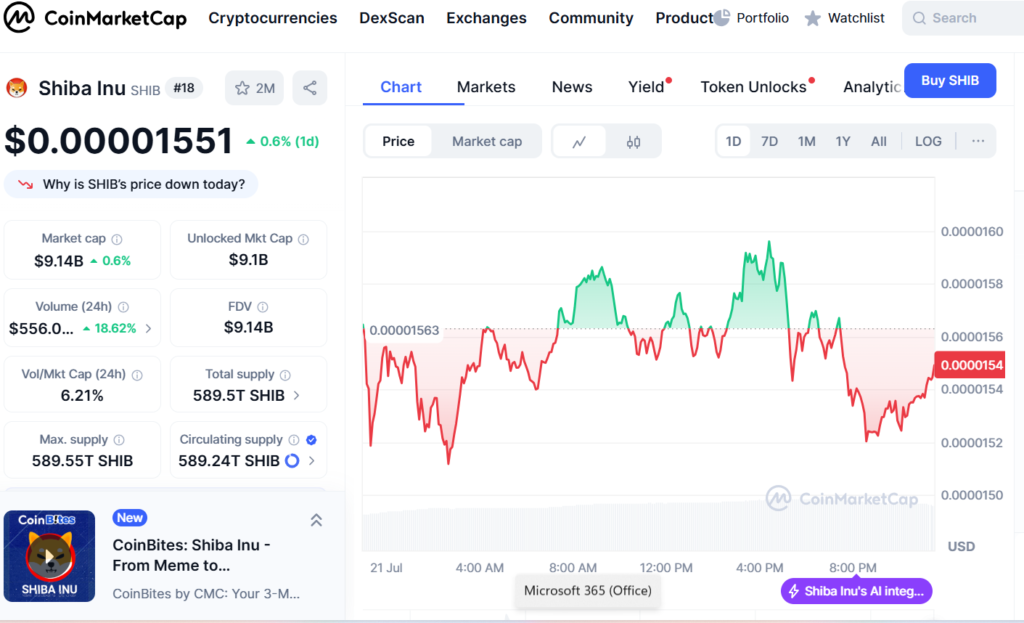
Task: Open the Cryptocurrencies menu
Action: [x=272, y=17]
